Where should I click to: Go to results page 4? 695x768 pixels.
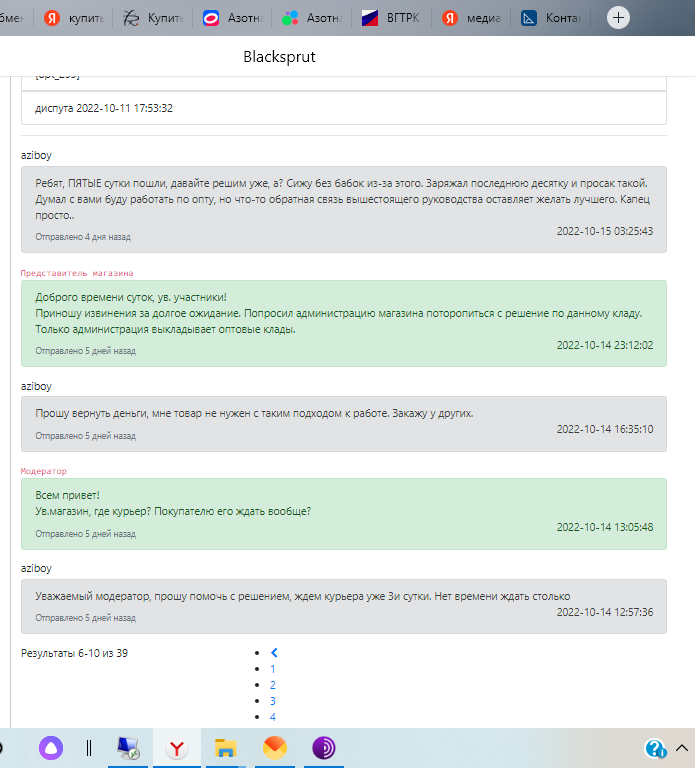coord(273,717)
